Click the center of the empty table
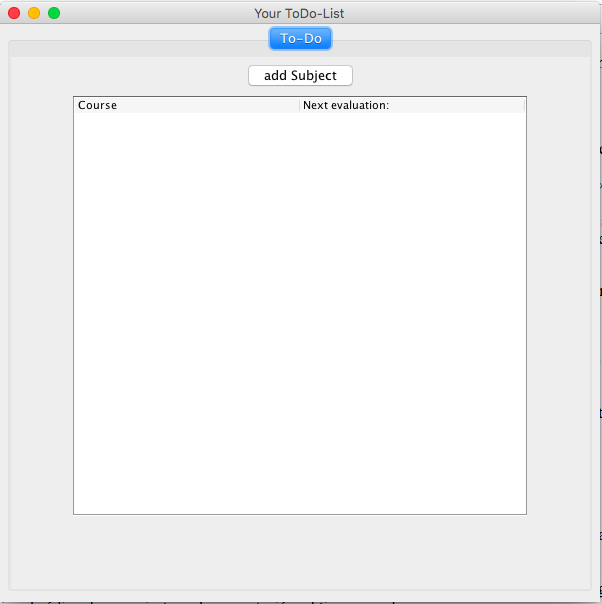Viewport: 602px width, 604px height. pyautogui.click(x=300, y=312)
